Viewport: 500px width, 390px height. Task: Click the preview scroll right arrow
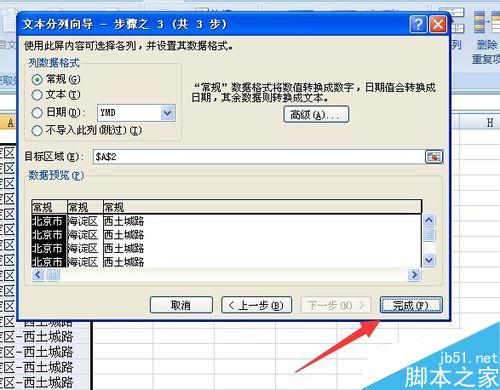414,275
